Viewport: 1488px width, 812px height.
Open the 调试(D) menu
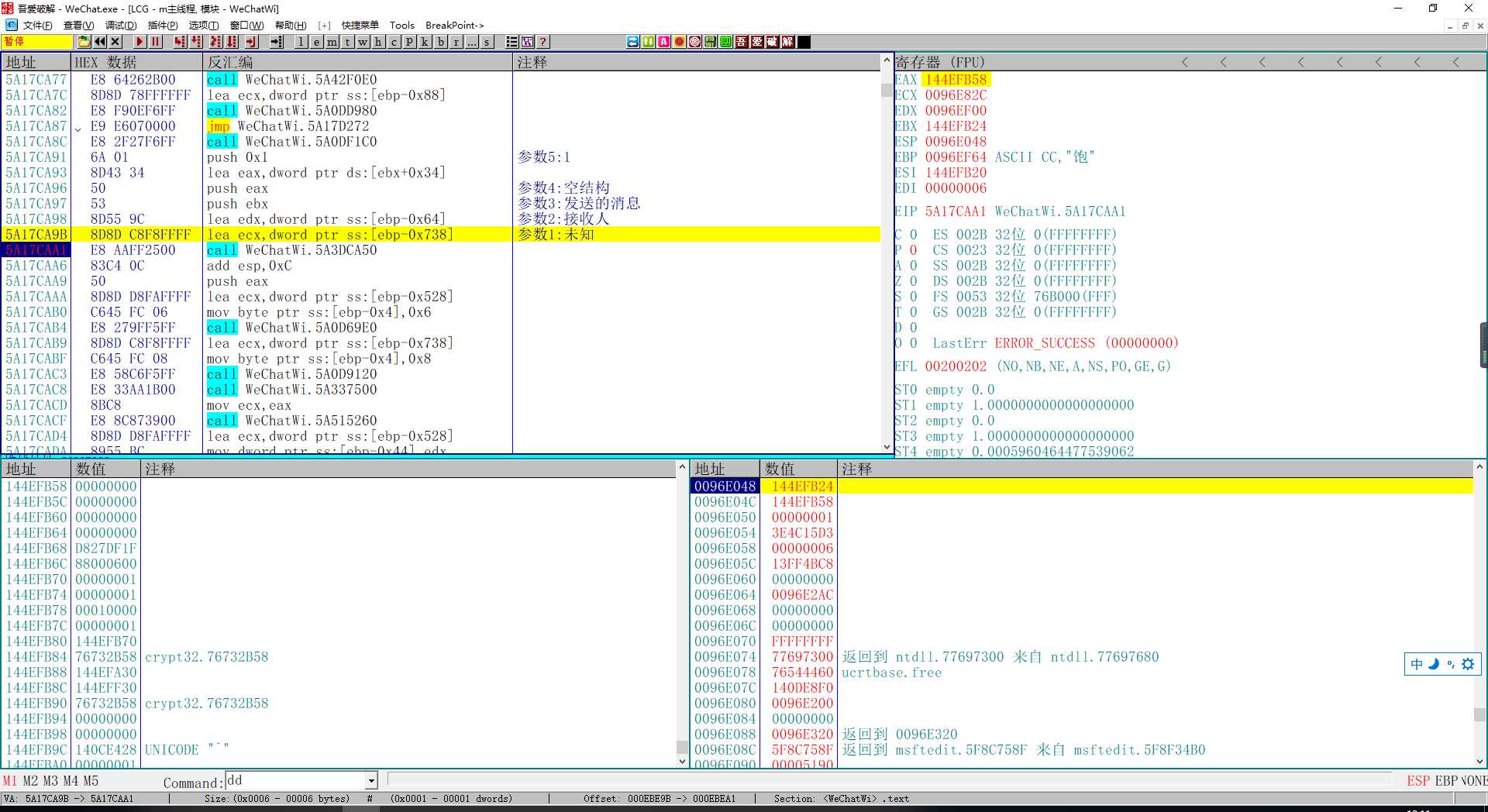point(120,26)
